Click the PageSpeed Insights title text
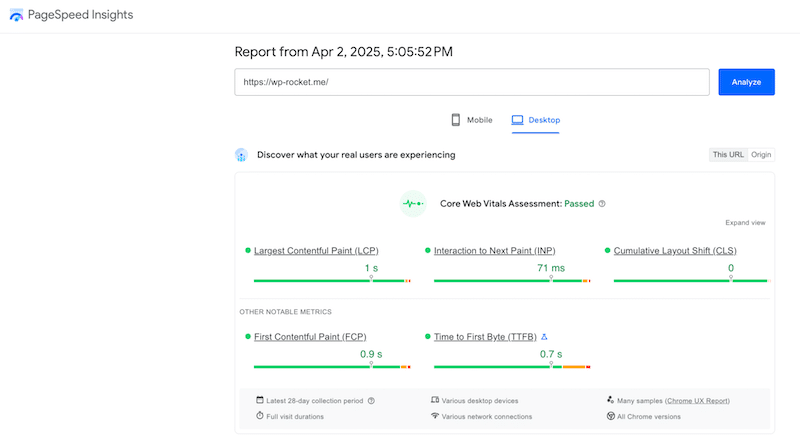 pos(80,15)
